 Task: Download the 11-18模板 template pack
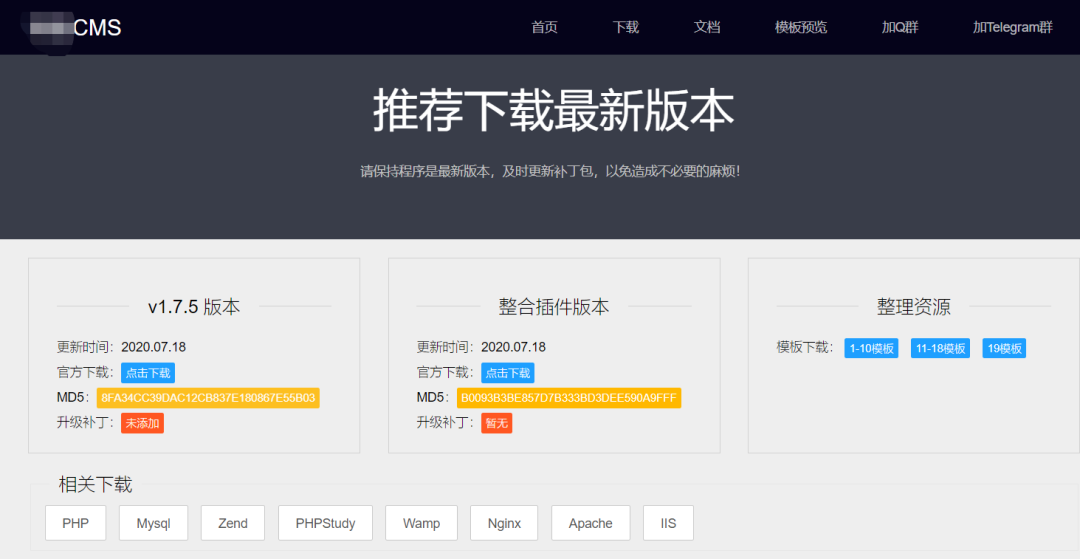coord(940,348)
